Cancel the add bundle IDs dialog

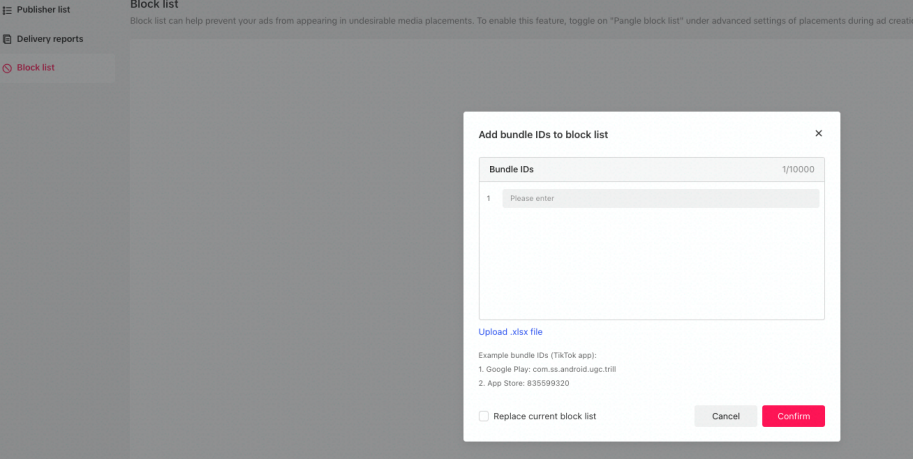click(x=726, y=416)
